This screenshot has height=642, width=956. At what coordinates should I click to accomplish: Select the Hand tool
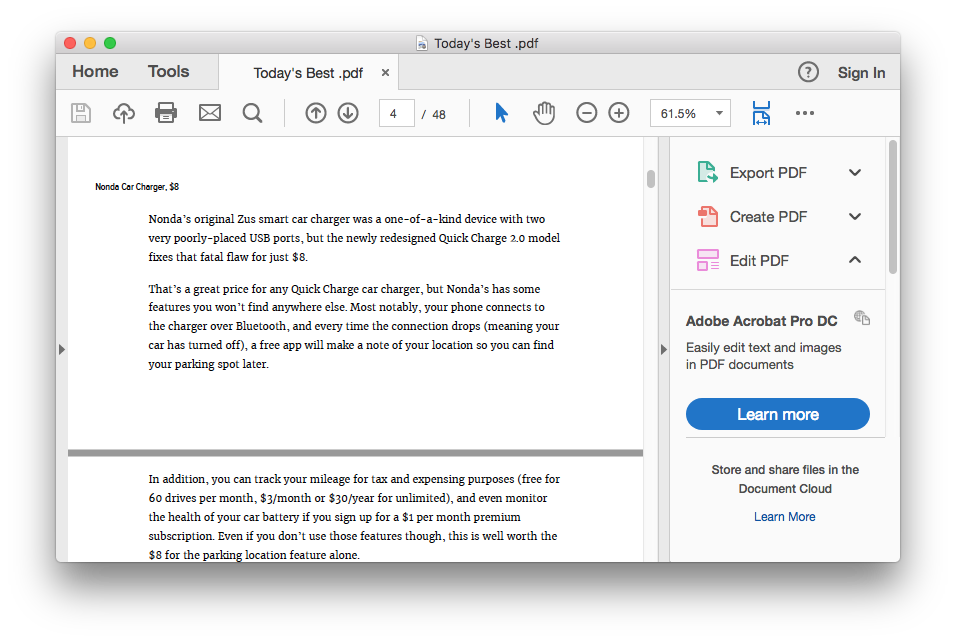click(x=544, y=113)
